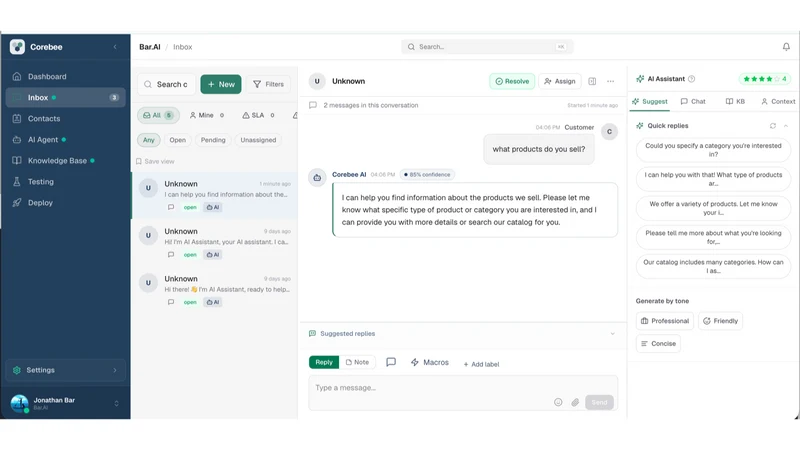Click the Bar.AI breadcrumb
Image resolution: width=800 pixels, height=450 pixels.
pos(149,47)
